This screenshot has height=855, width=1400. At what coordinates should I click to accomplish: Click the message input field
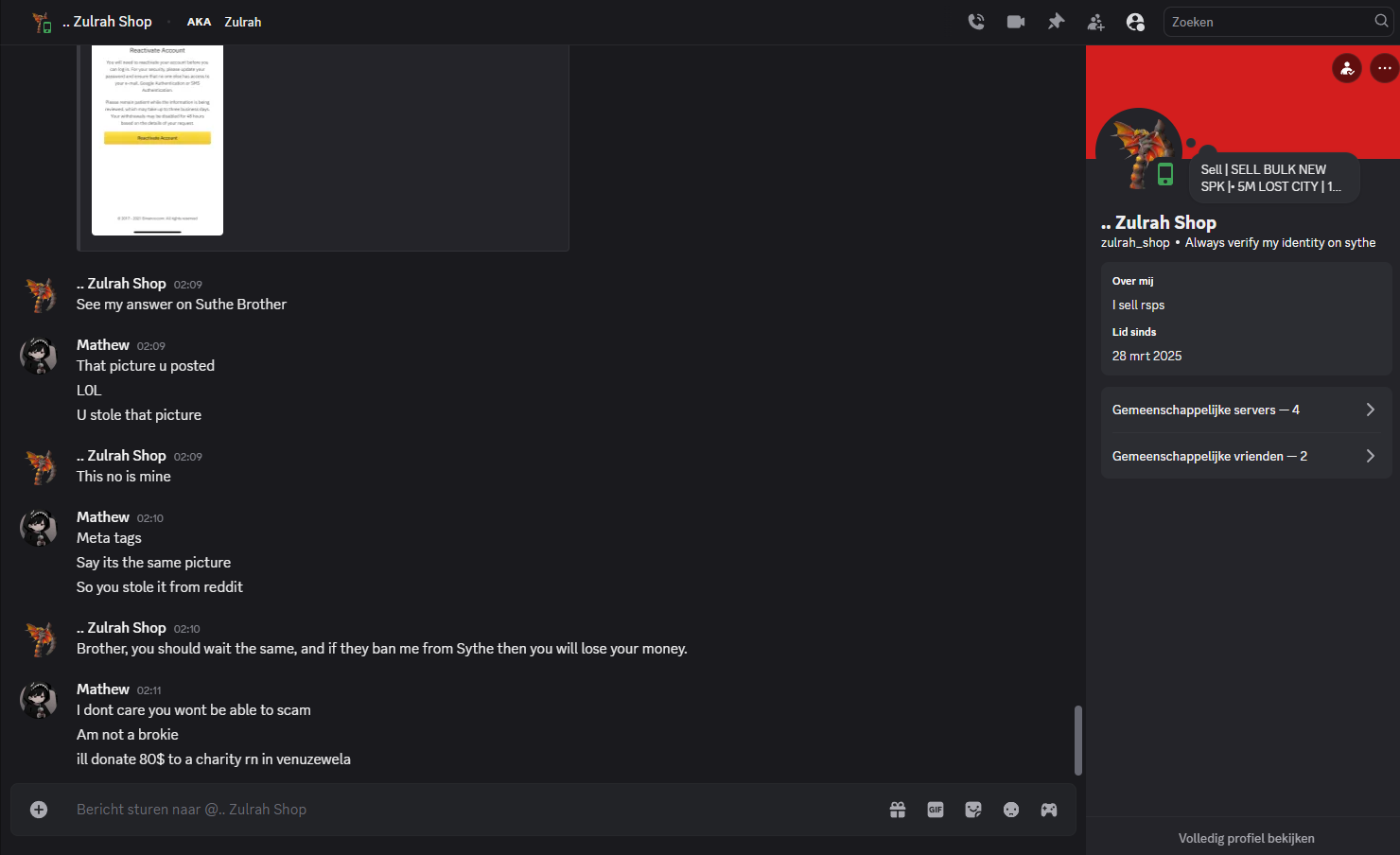click(473, 810)
